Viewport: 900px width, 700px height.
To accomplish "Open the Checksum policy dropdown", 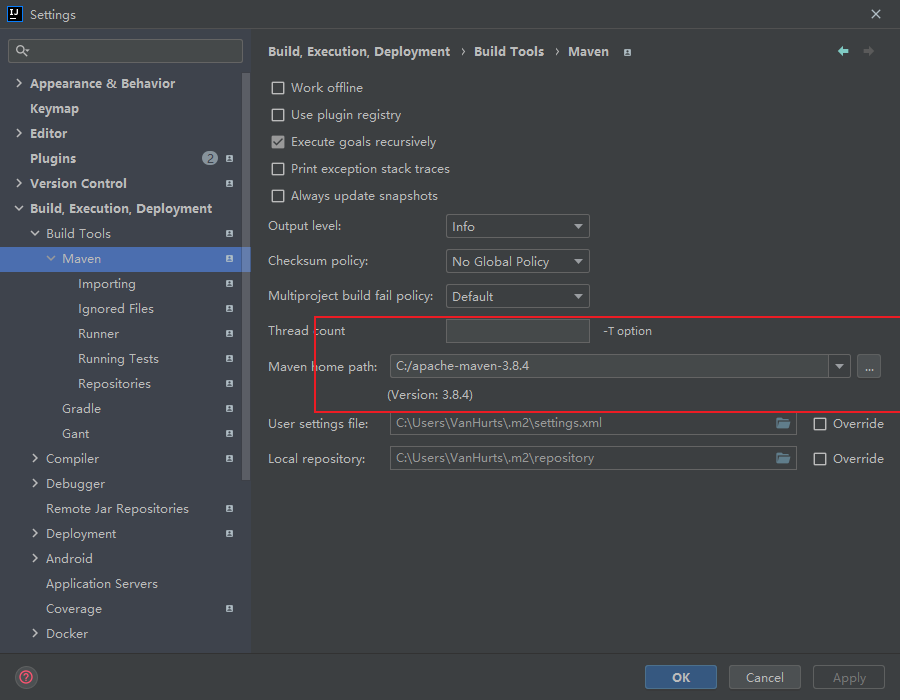I will pos(517,262).
